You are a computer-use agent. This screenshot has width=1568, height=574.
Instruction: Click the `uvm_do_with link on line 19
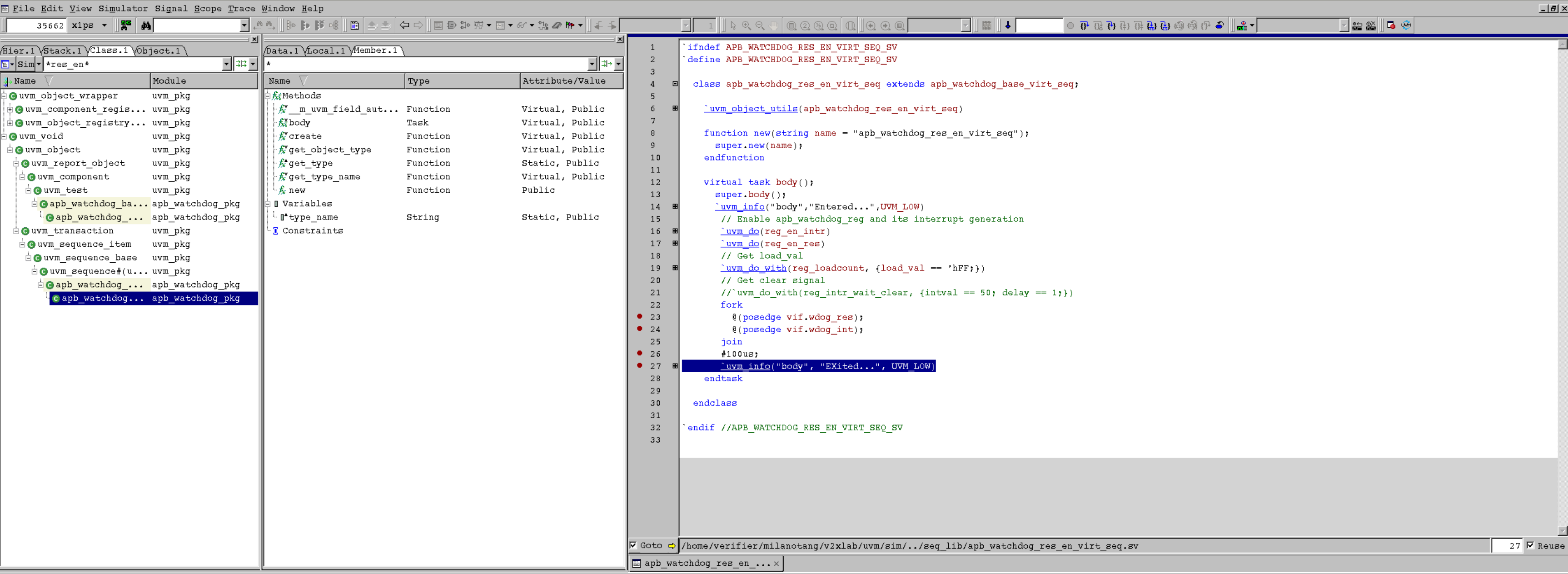click(754, 268)
